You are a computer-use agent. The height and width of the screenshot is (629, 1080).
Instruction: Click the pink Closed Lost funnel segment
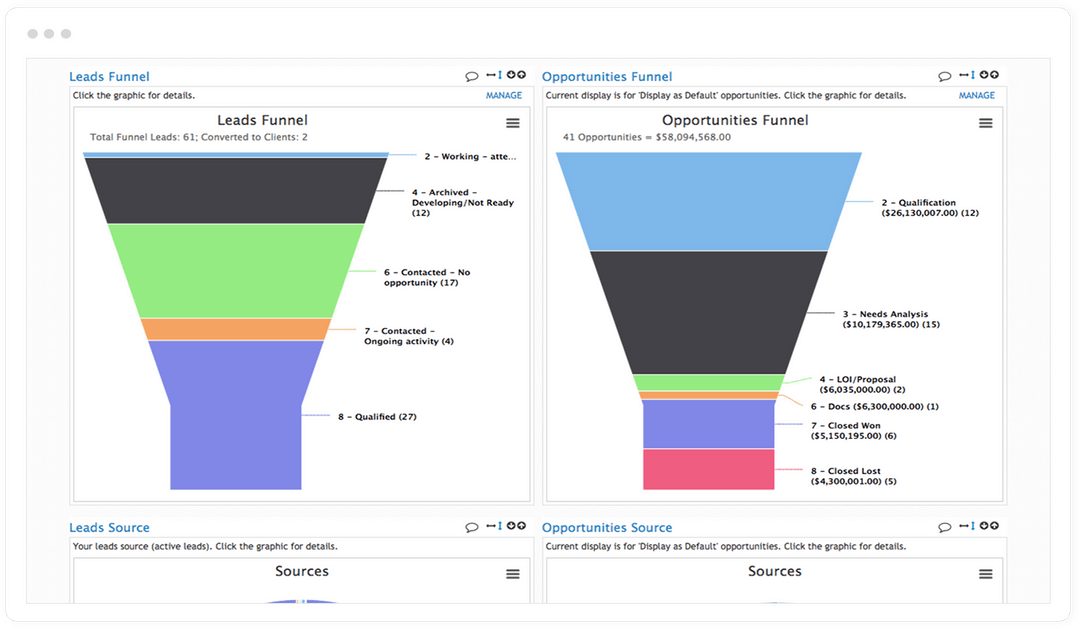point(709,469)
